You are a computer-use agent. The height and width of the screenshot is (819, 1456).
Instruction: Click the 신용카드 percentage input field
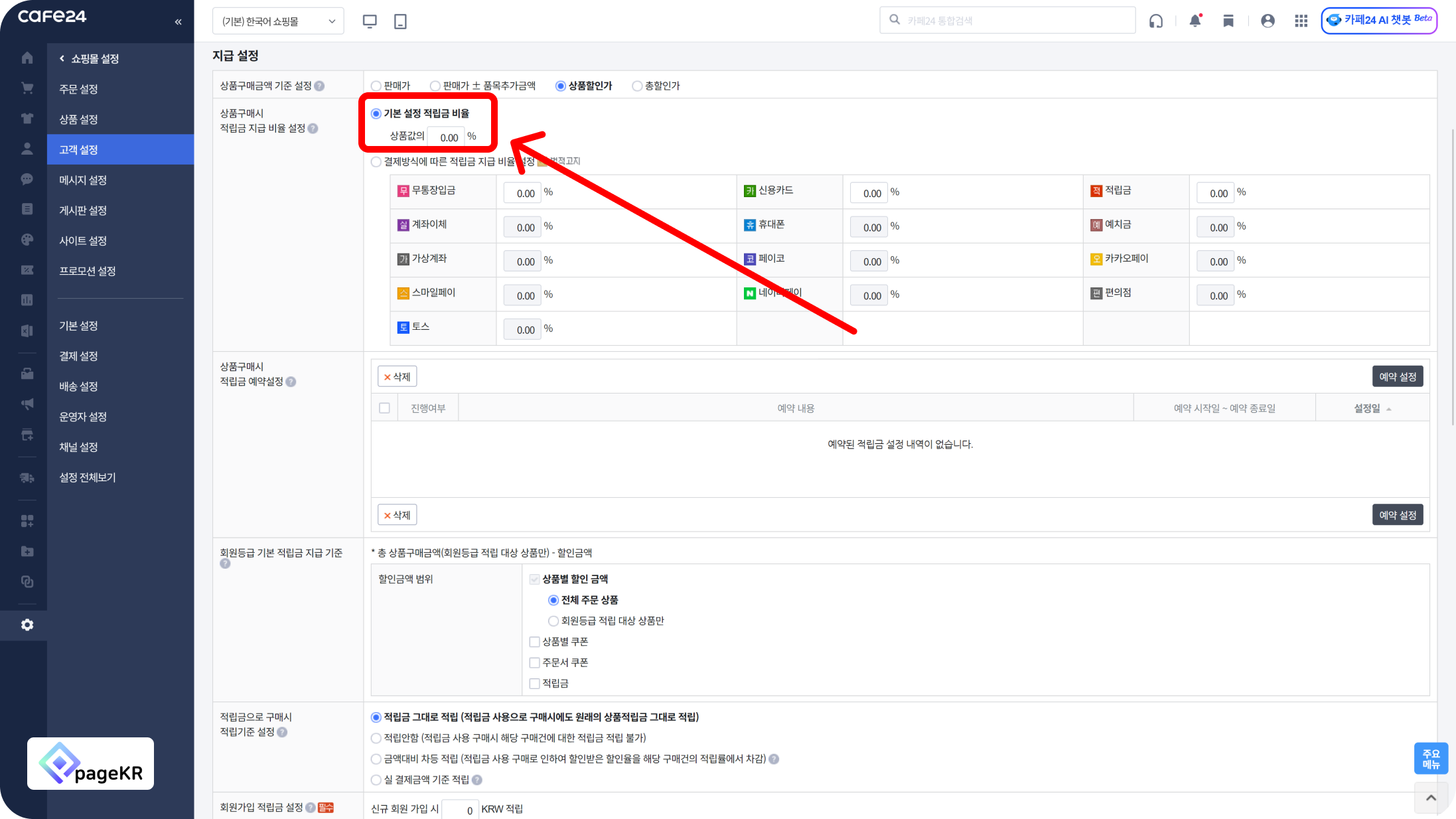click(x=869, y=193)
